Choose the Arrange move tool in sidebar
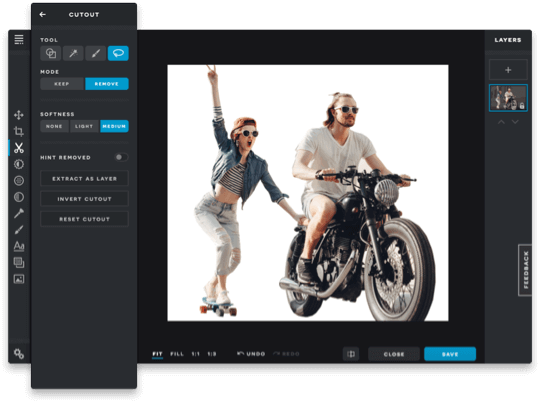The width and height of the screenshot is (540, 403). click(x=19, y=115)
